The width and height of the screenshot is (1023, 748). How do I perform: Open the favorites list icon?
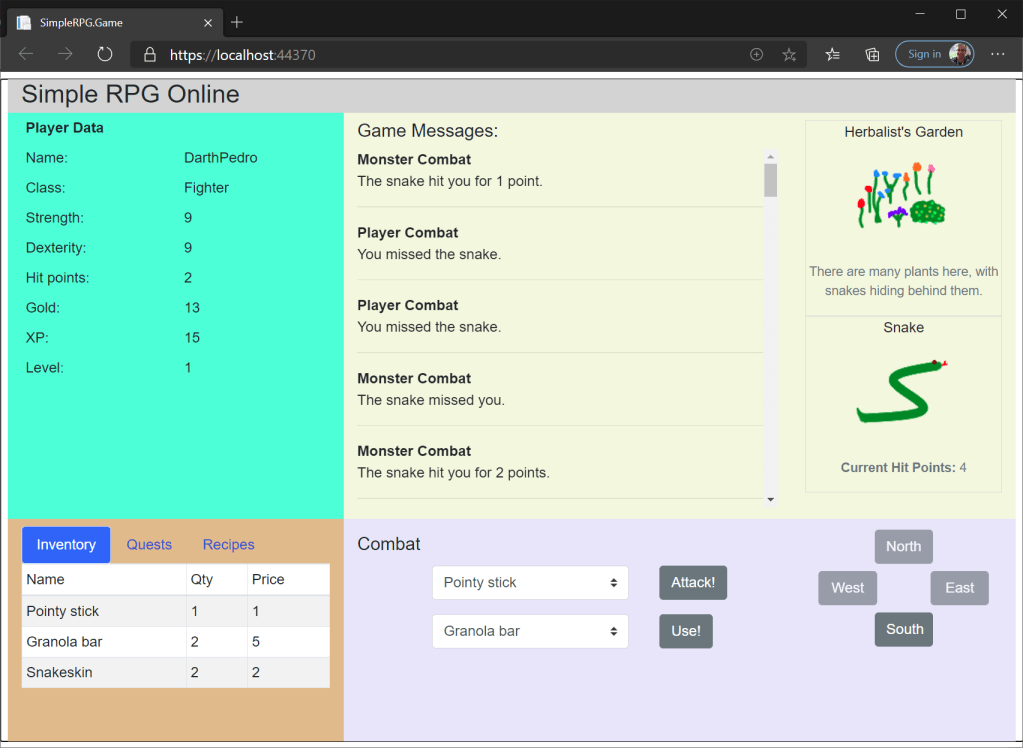[x=832, y=55]
